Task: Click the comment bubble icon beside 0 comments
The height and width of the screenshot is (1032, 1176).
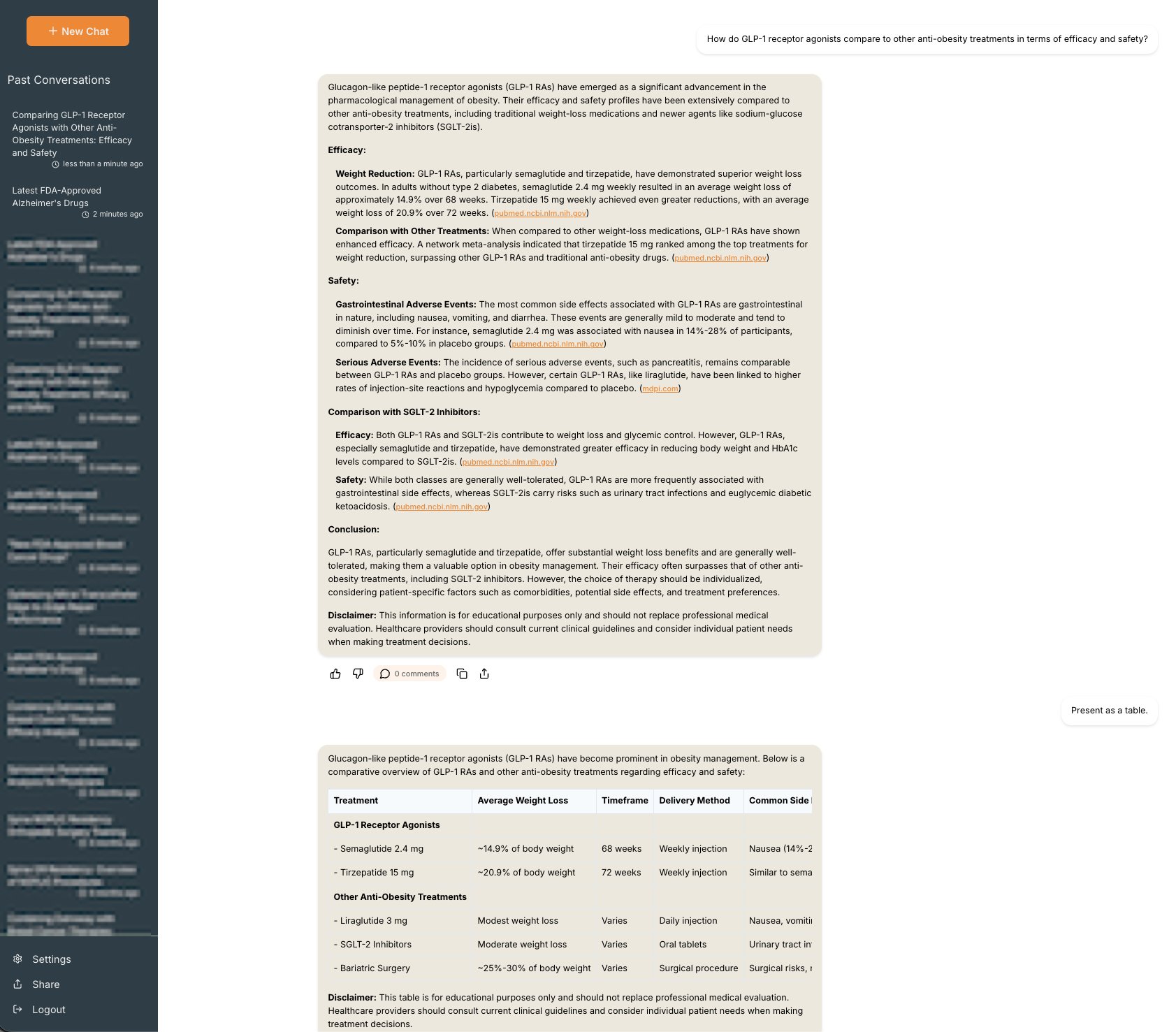Action: (385, 674)
